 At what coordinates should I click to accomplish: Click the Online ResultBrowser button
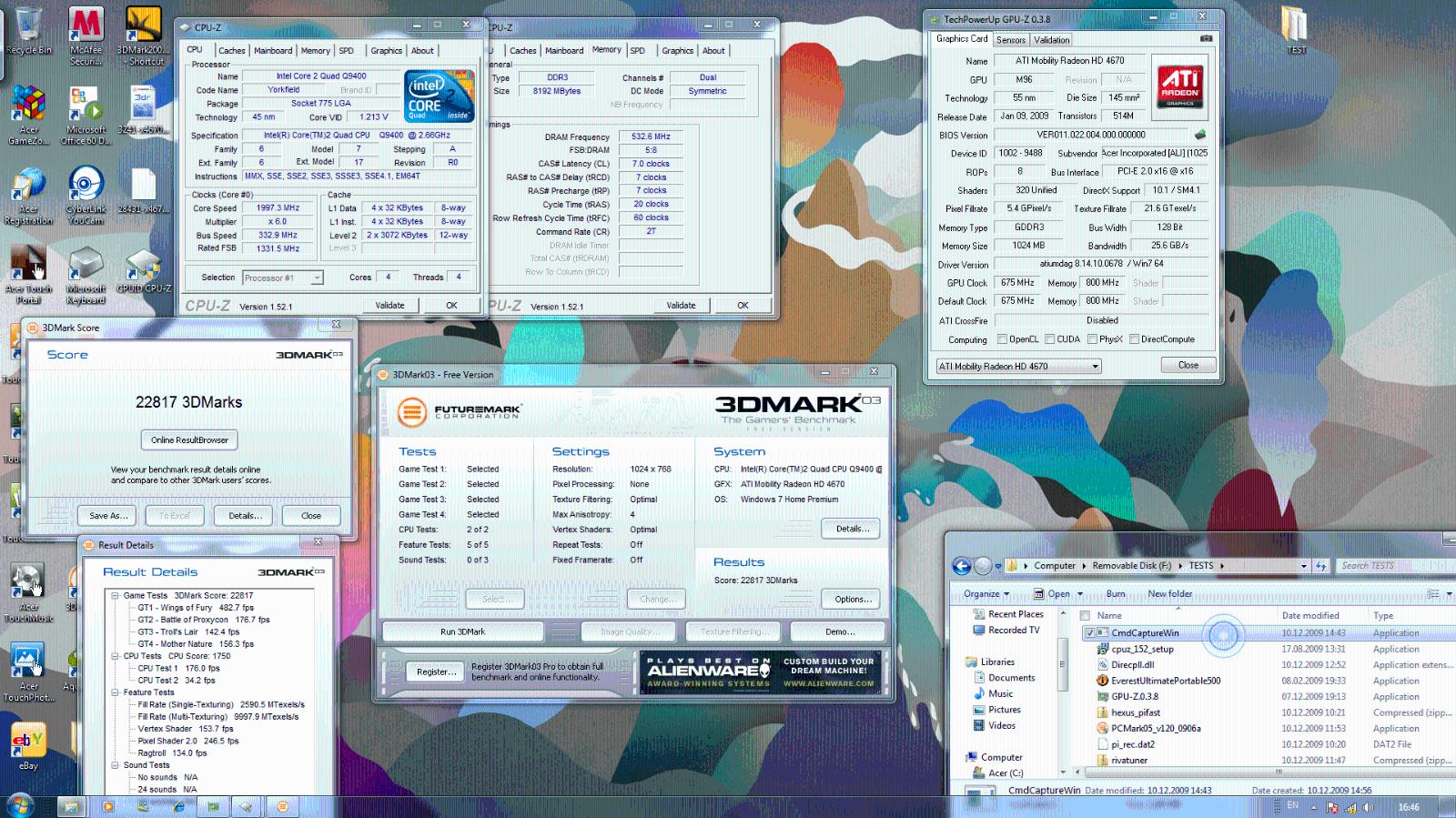tap(189, 439)
